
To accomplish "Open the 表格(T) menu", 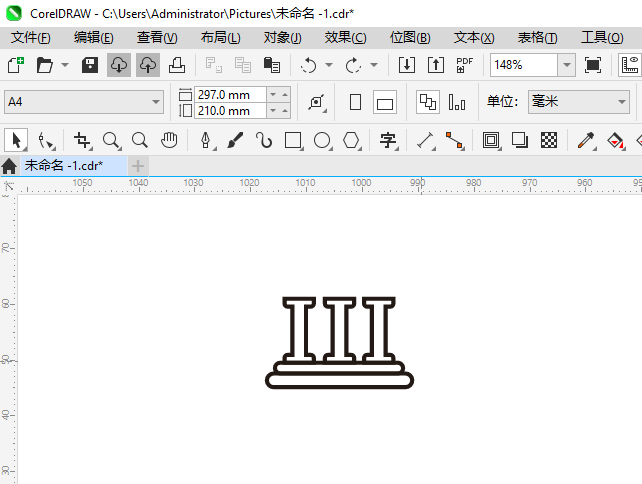I will (538, 38).
